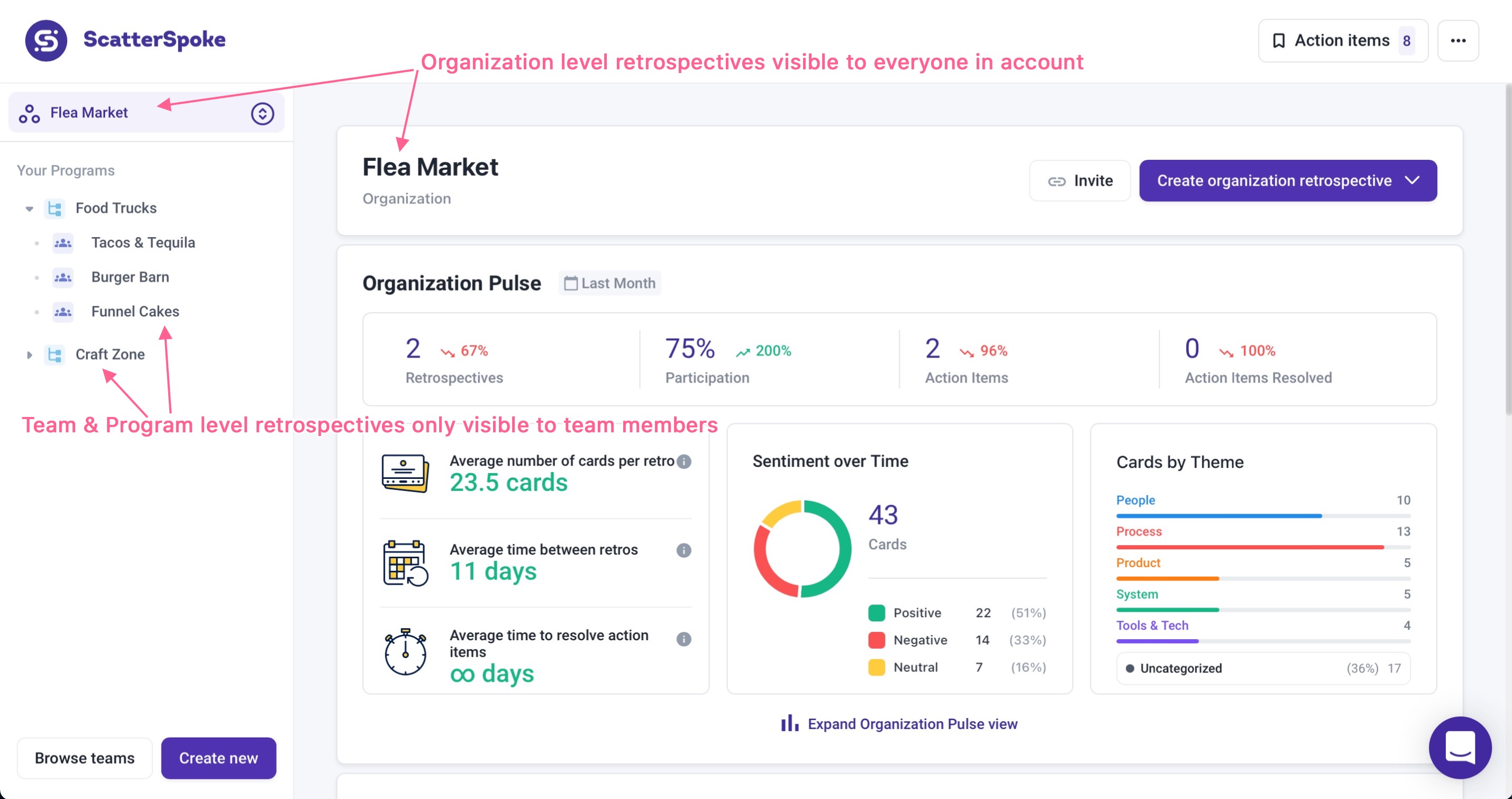This screenshot has width=1512, height=799.
Task: Click the ScatterSpoke logo icon
Action: [x=46, y=41]
